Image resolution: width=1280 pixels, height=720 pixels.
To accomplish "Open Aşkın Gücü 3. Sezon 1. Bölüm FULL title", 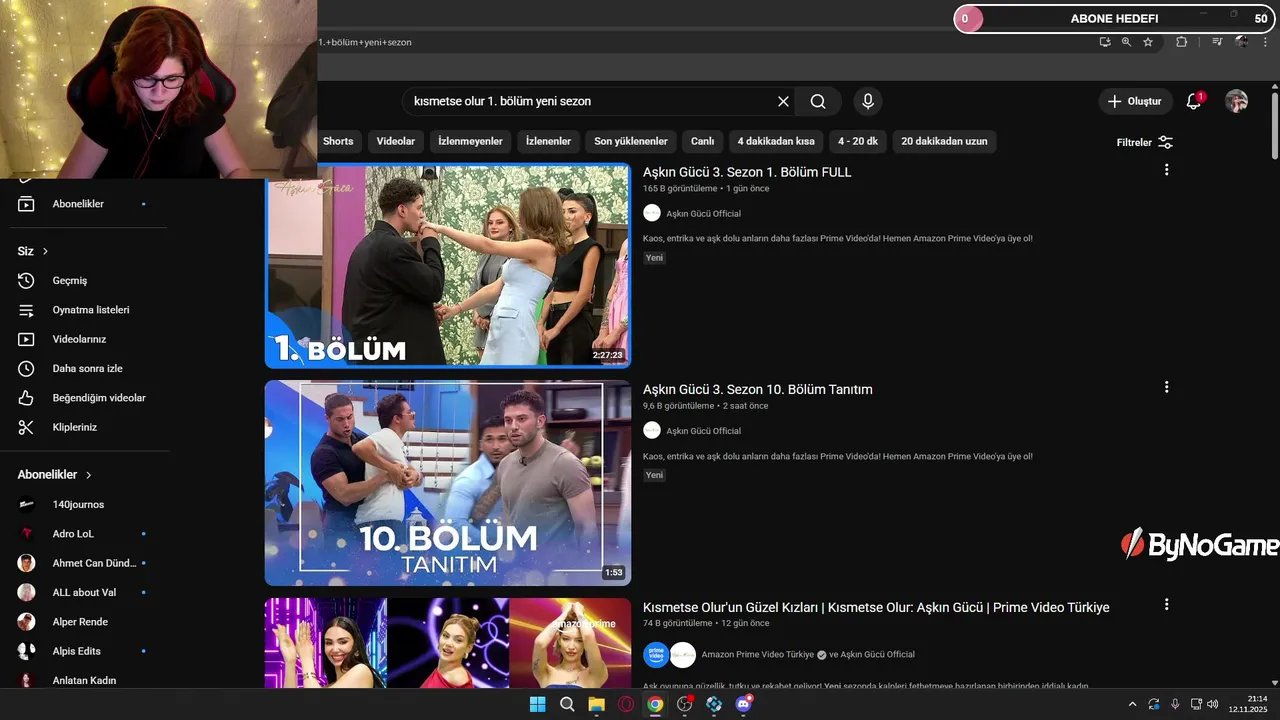I will coord(747,172).
